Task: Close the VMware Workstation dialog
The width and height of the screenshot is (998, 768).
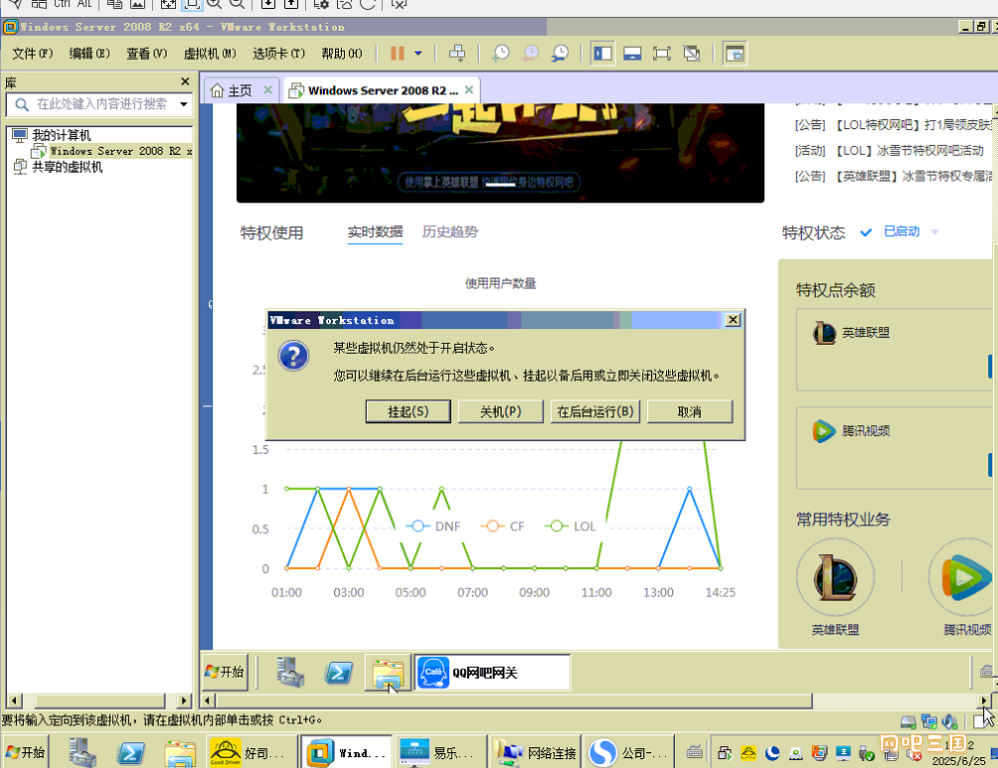Action: [733, 319]
